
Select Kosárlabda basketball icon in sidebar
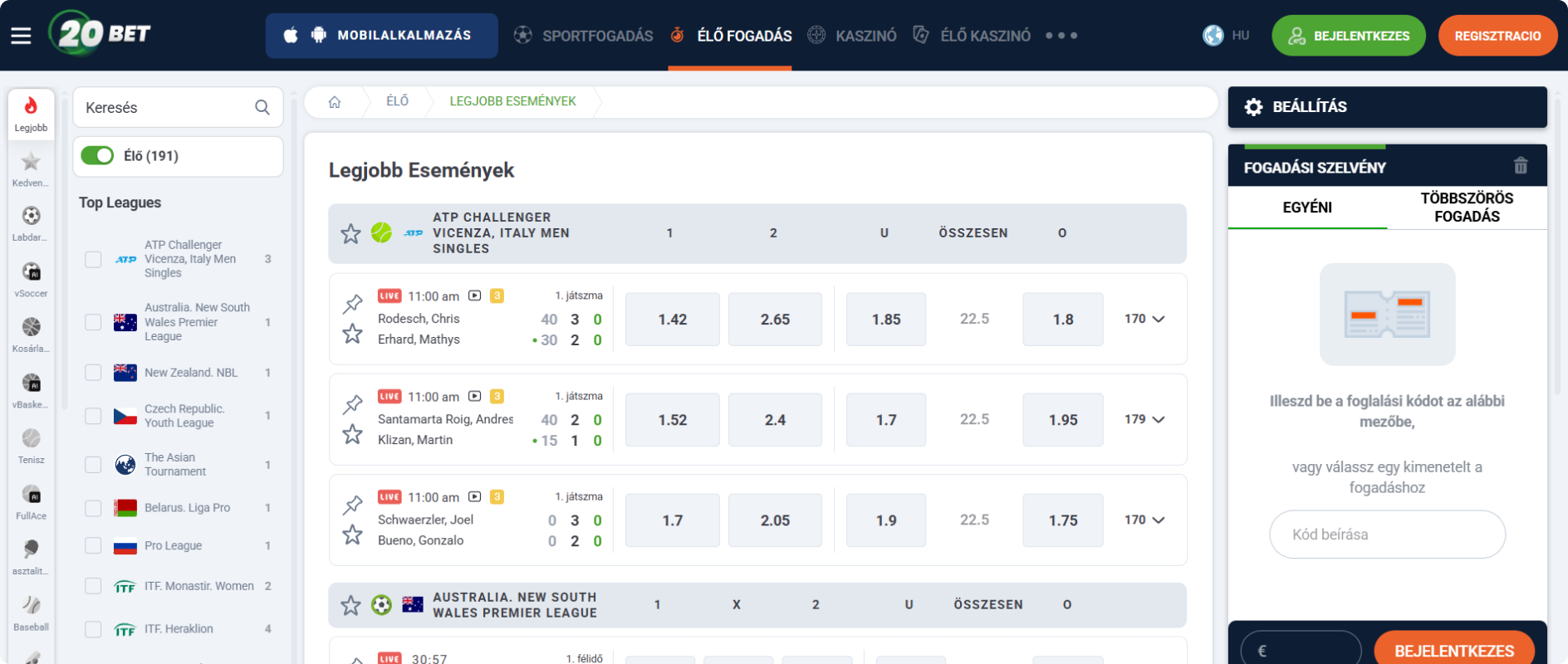31,327
